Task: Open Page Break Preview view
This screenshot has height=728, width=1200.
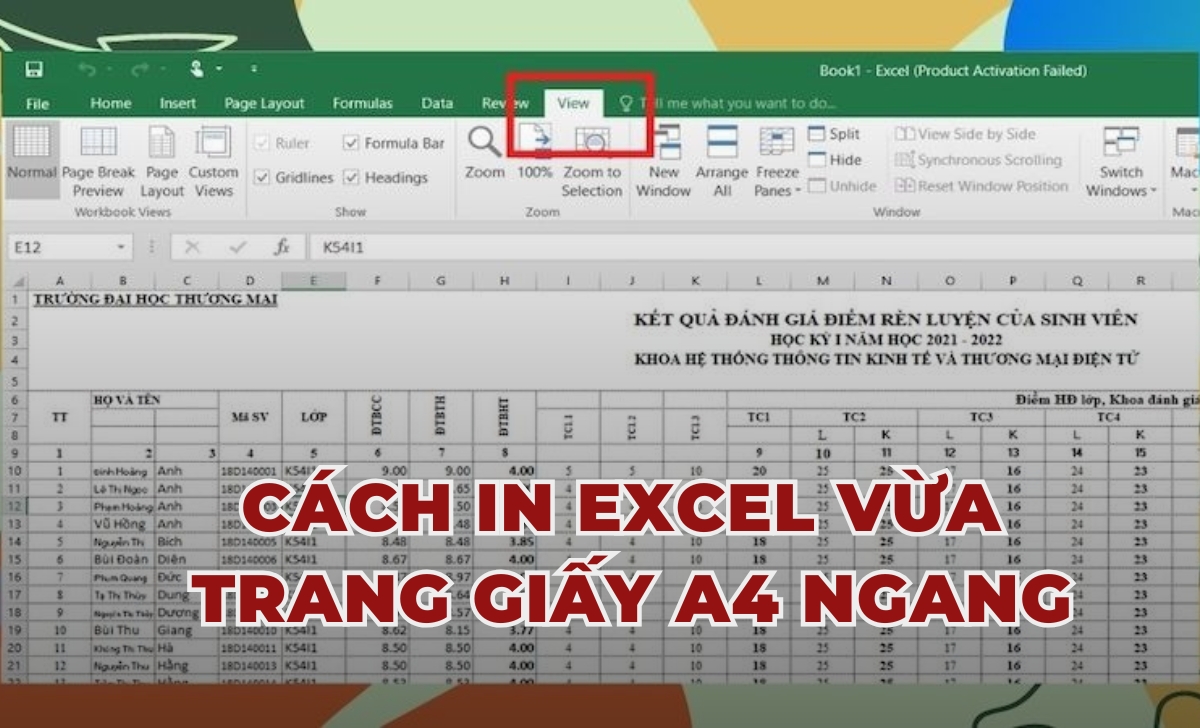Action: click(98, 162)
